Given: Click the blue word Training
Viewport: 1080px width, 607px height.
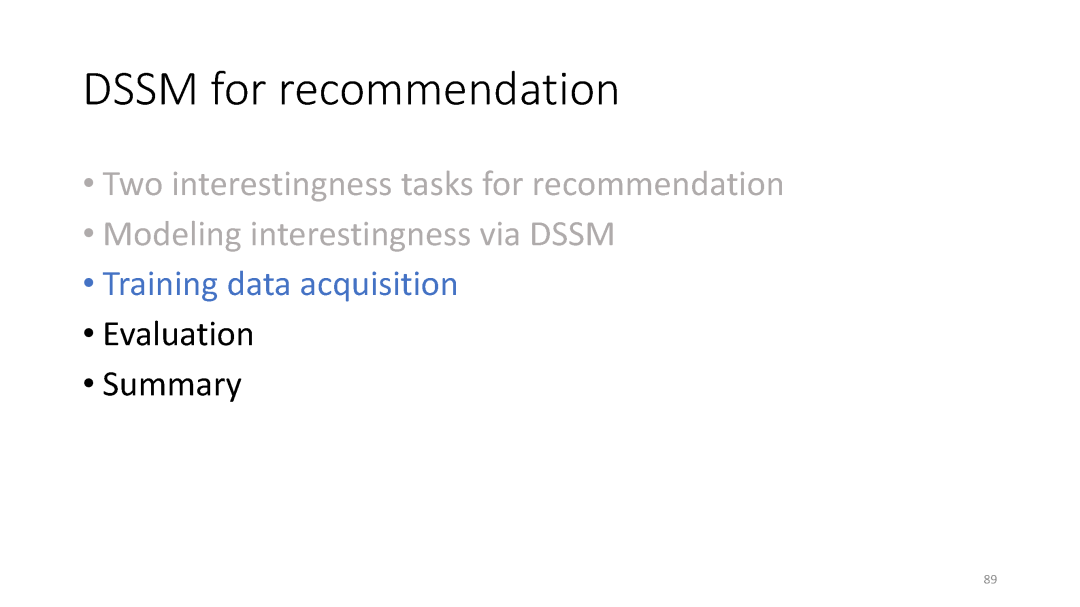Looking at the screenshot, I should [160, 286].
